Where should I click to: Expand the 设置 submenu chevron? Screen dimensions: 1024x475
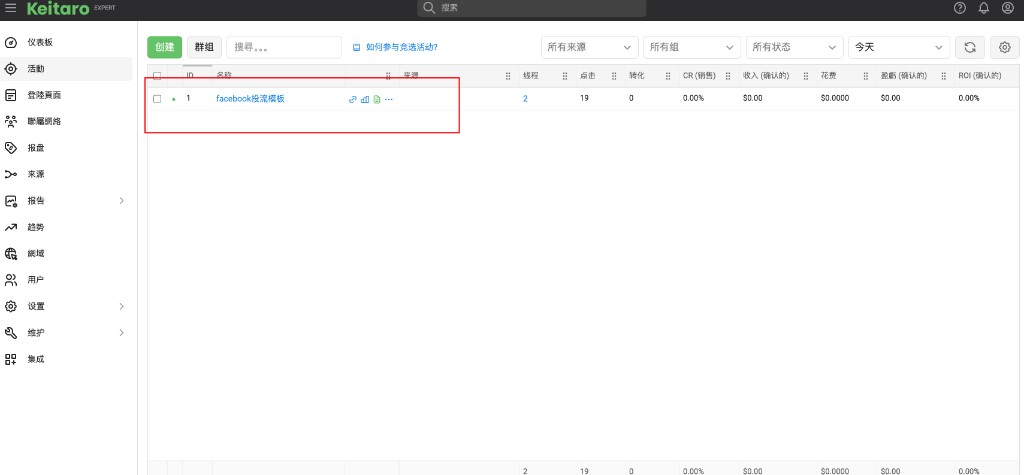click(x=121, y=306)
